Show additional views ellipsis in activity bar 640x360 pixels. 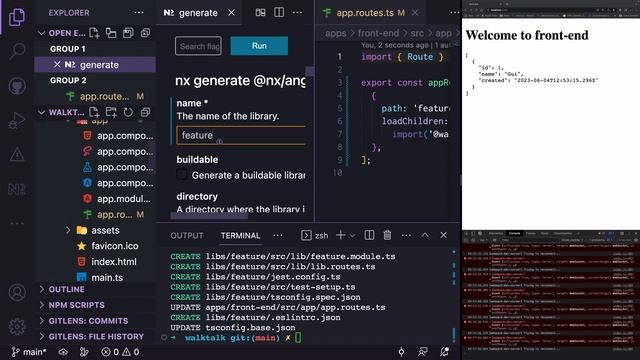17,223
